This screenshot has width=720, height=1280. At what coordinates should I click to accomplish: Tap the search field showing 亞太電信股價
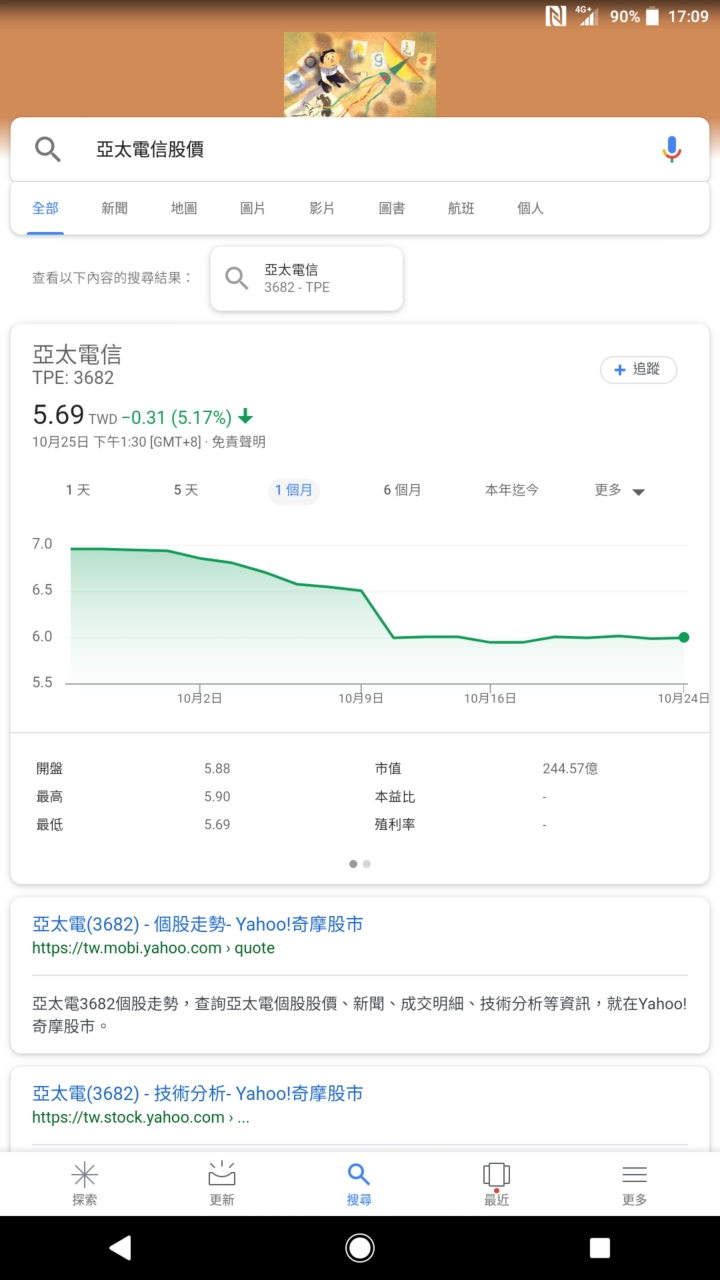coord(360,149)
